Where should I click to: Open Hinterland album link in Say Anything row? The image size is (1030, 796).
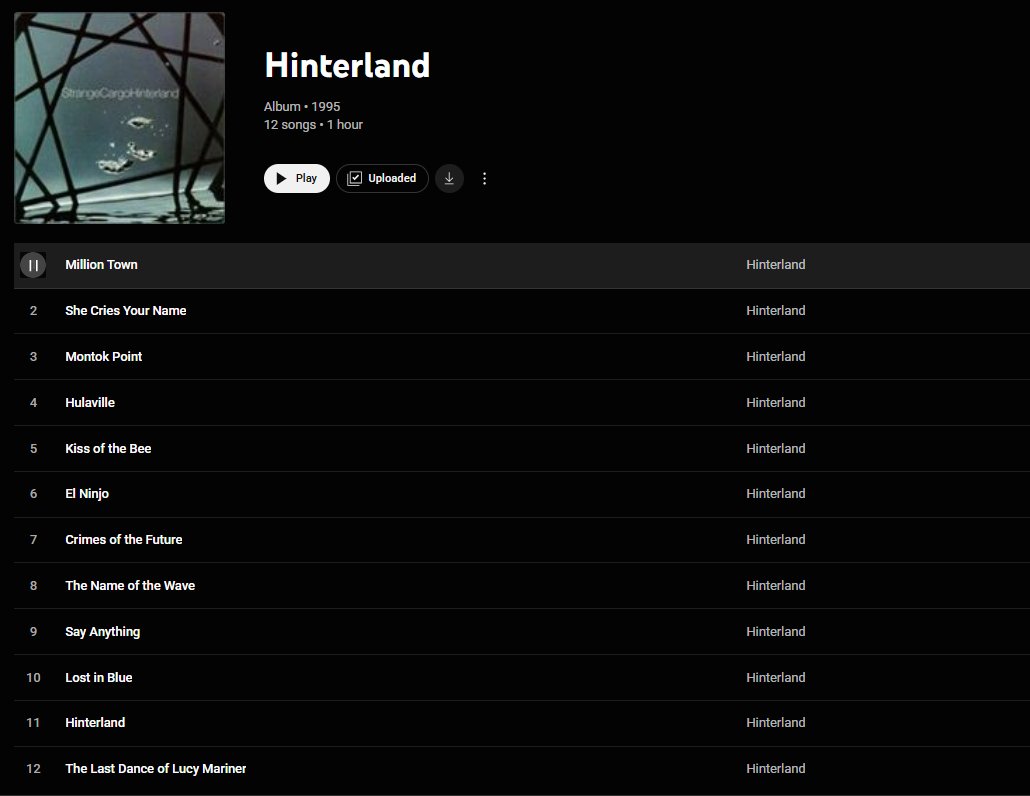[776, 632]
